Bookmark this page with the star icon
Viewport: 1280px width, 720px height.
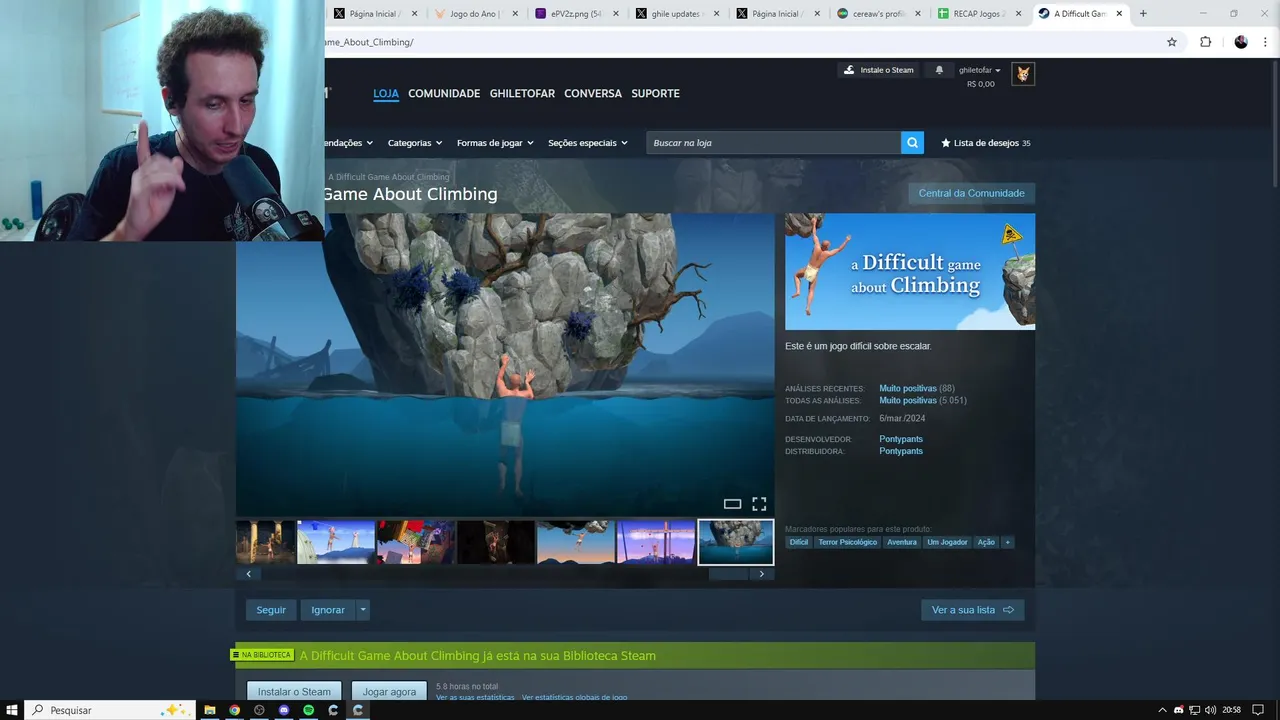pyautogui.click(x=1172, y=42)
